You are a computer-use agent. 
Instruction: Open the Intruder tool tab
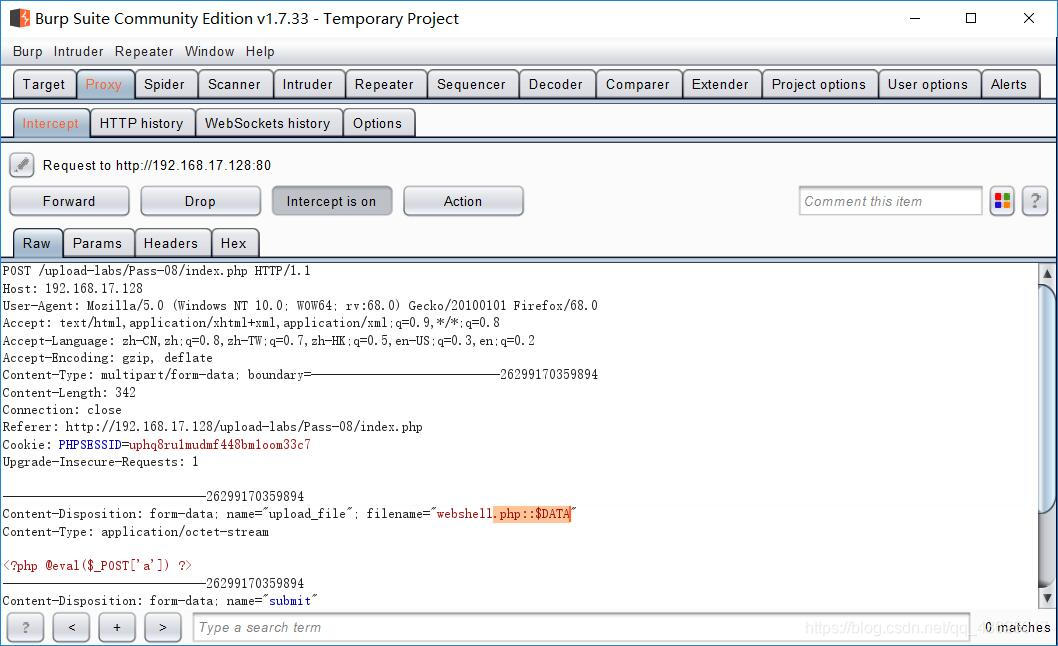point(308,84)
